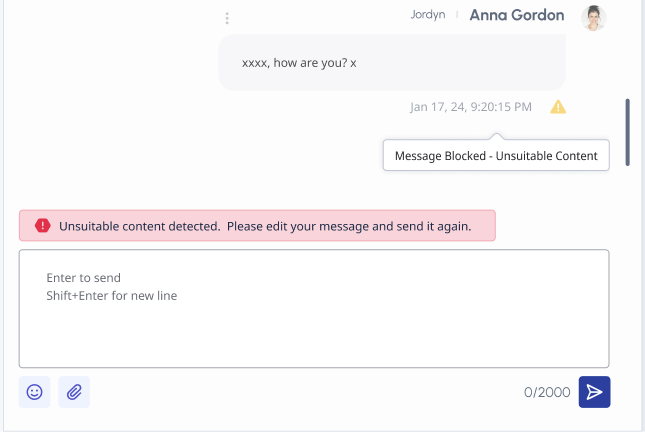The height and width of the screenshot is (436, 645).
Task: Send the message with the arrow button
Action: point(594,392)
